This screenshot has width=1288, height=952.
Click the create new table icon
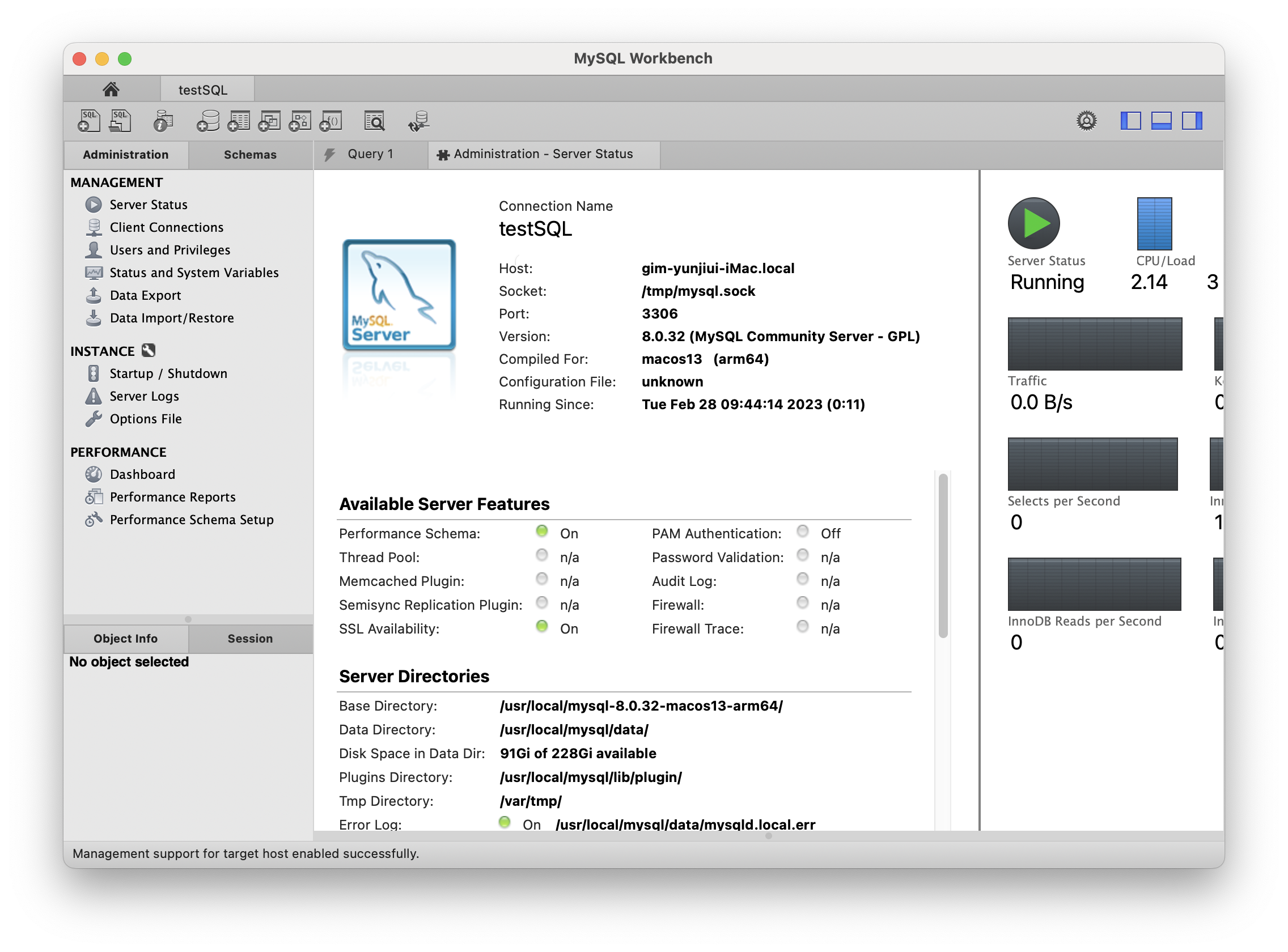(x=239, y=121)
